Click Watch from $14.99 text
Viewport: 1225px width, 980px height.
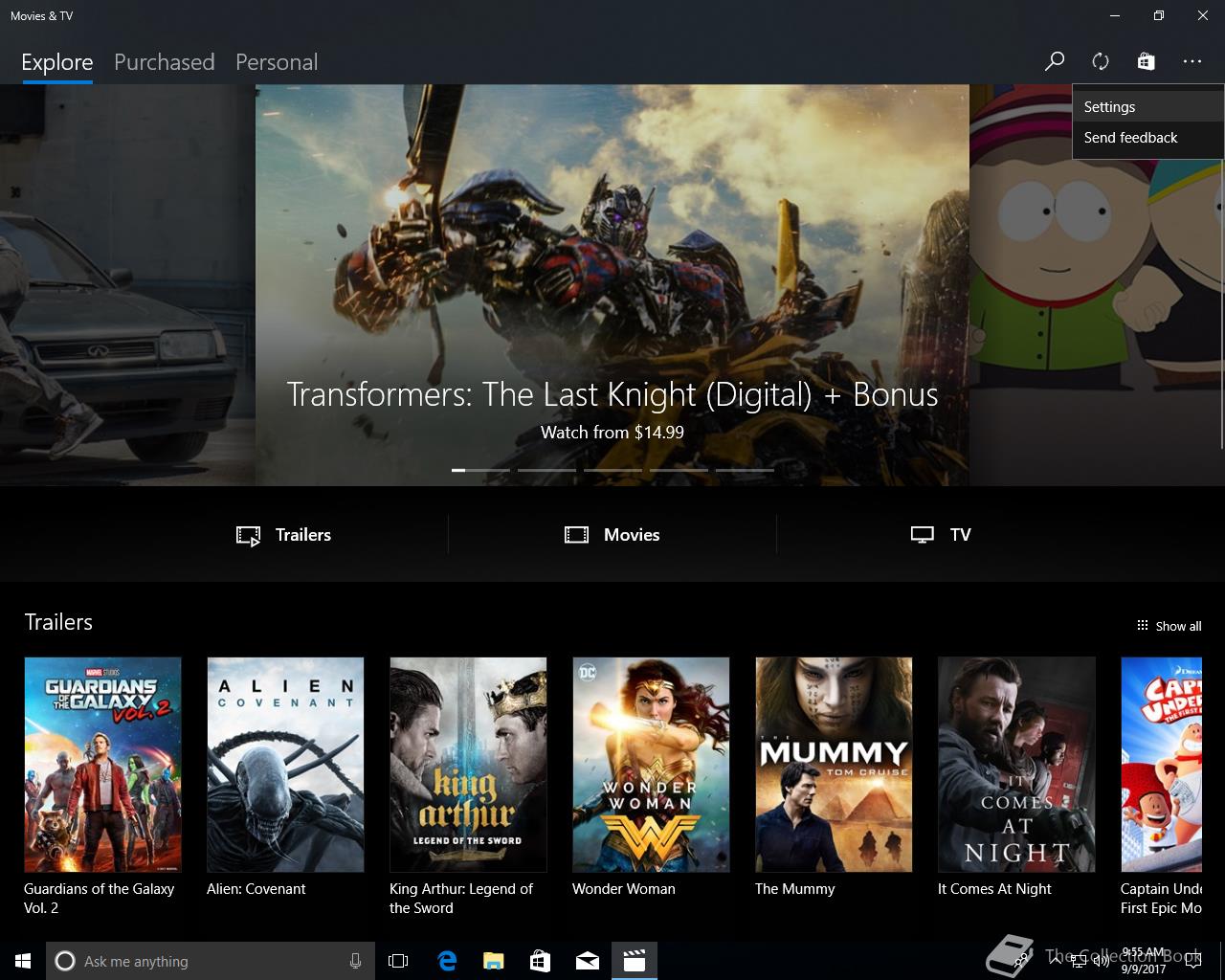[x=612, y=433]
